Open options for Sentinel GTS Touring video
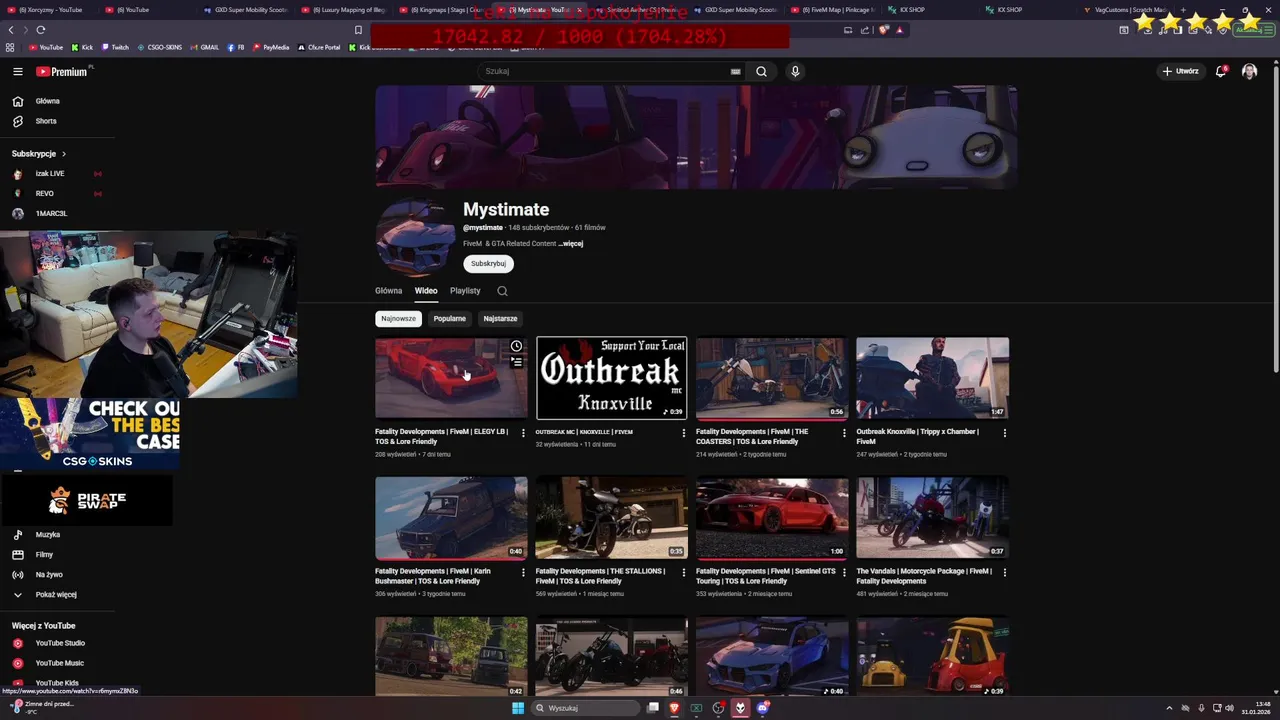Viewport: 1280px width, 720px height. 844,573
